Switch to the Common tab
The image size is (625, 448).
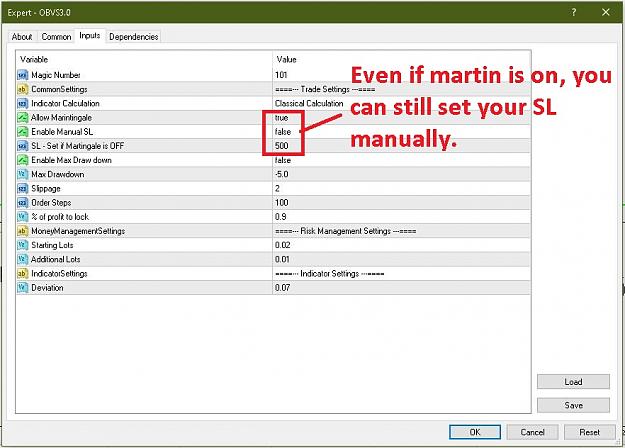[x=56, y=37]
